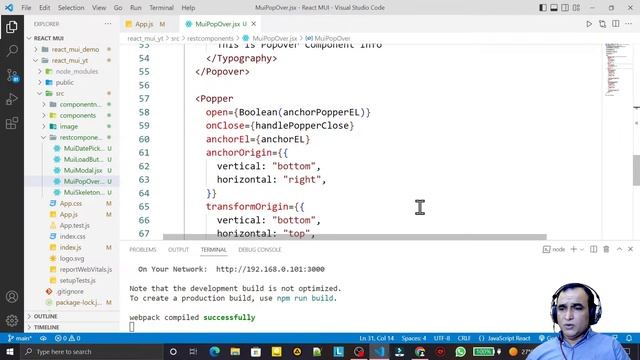Switch to the DEBUG CONSOLE tab
640x360 pixels.
(260, 249)
